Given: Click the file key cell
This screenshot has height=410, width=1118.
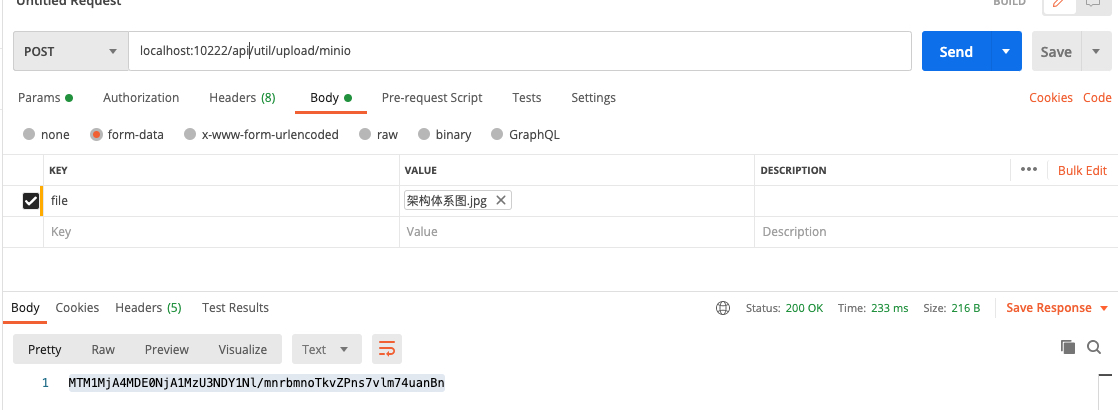Looking at the screenshot, I should click(221, 201).
